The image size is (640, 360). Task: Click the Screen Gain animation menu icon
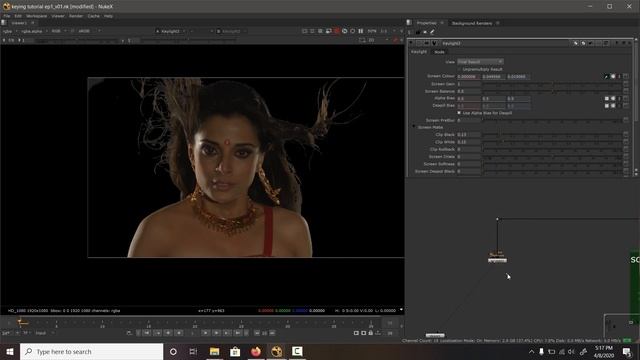click(x=626, y=84)
